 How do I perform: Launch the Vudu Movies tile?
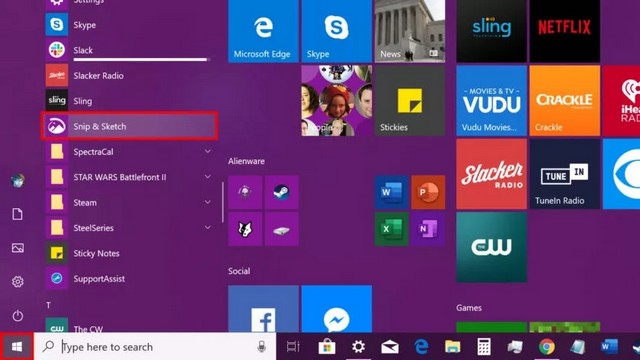[491, 100]
